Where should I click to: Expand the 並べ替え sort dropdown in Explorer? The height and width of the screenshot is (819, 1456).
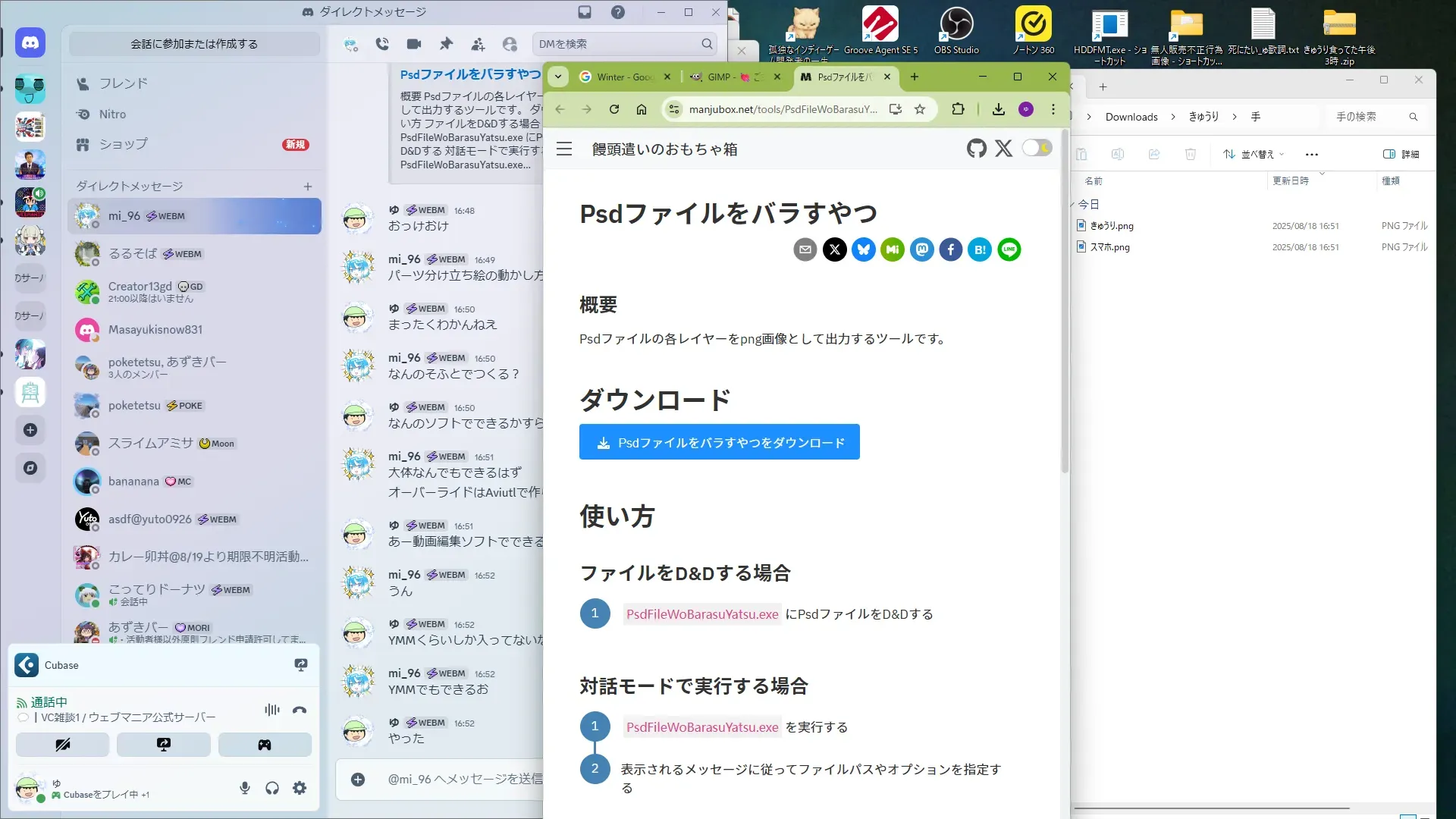[x=1254, y=154]
